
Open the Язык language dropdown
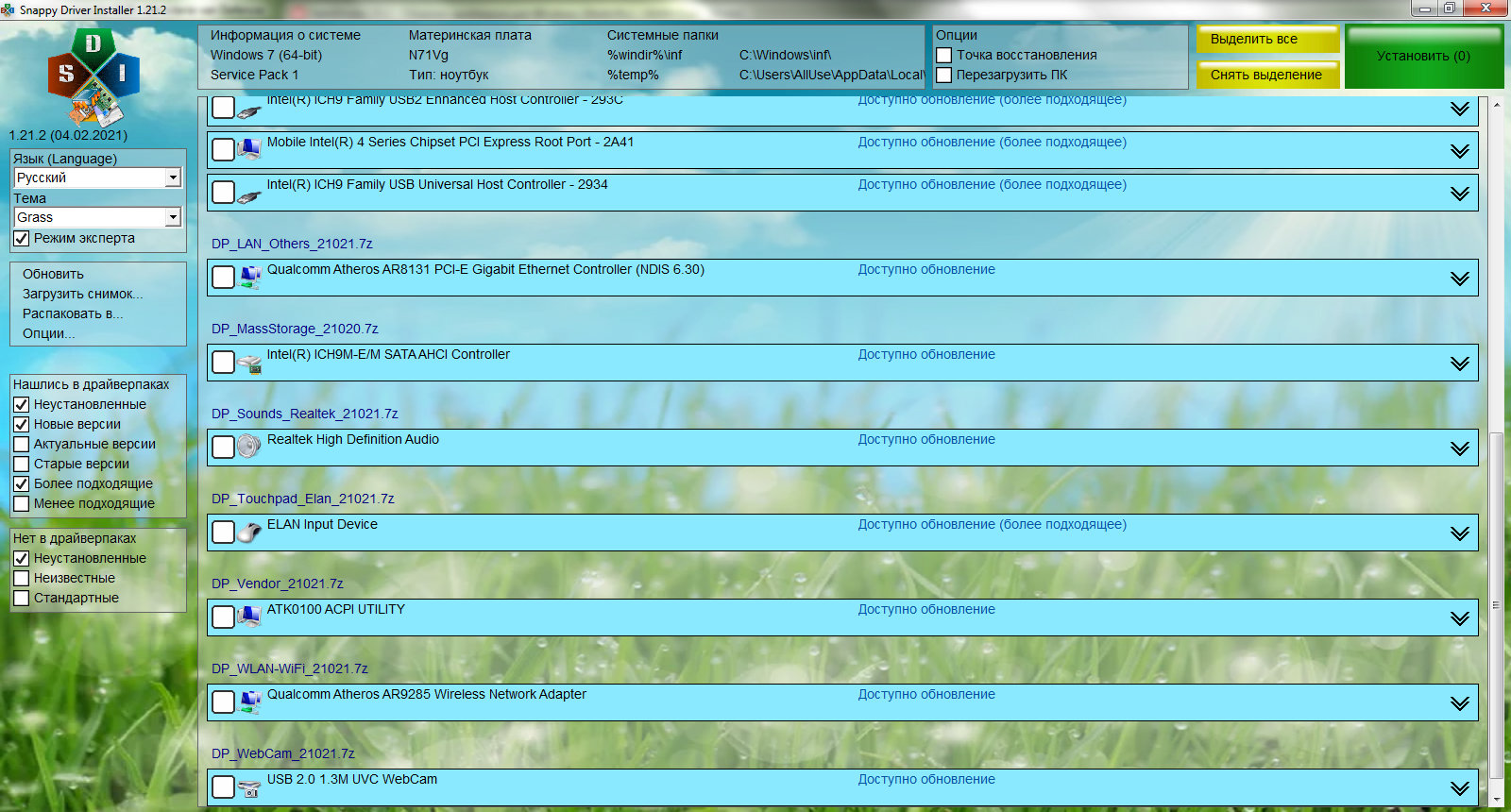(173, 178)
